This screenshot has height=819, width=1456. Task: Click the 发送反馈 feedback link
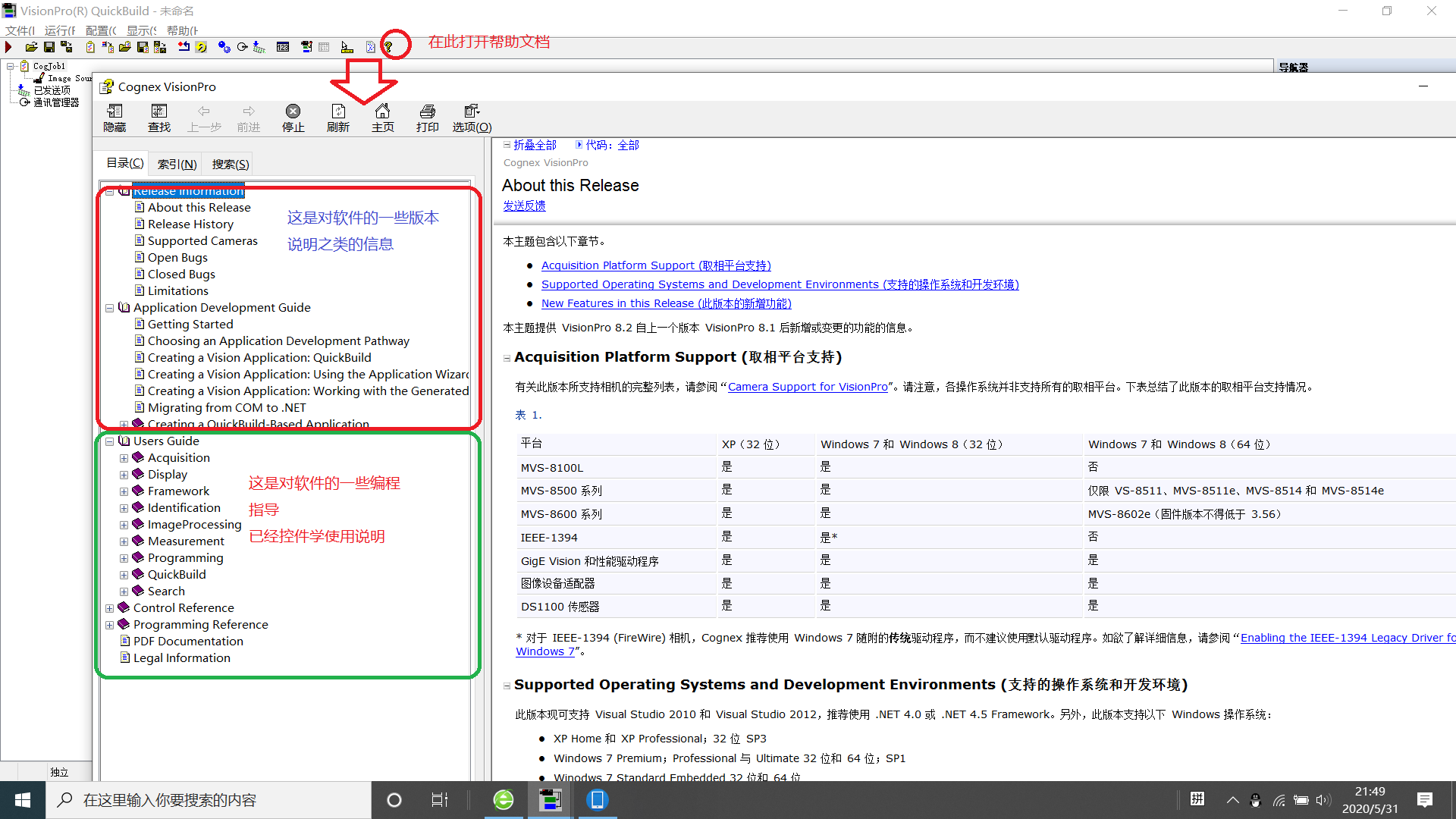tap(524, 206)
